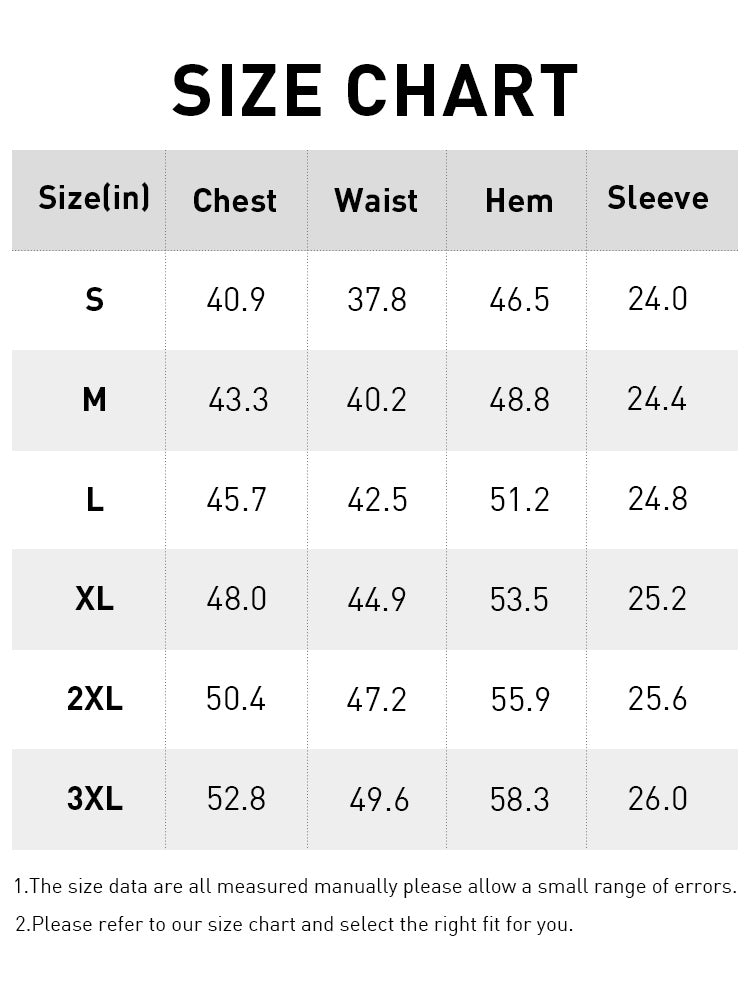Click the 3XL size row label
This screenshot has height=1000, width=750.
click(x=94, y=799)
